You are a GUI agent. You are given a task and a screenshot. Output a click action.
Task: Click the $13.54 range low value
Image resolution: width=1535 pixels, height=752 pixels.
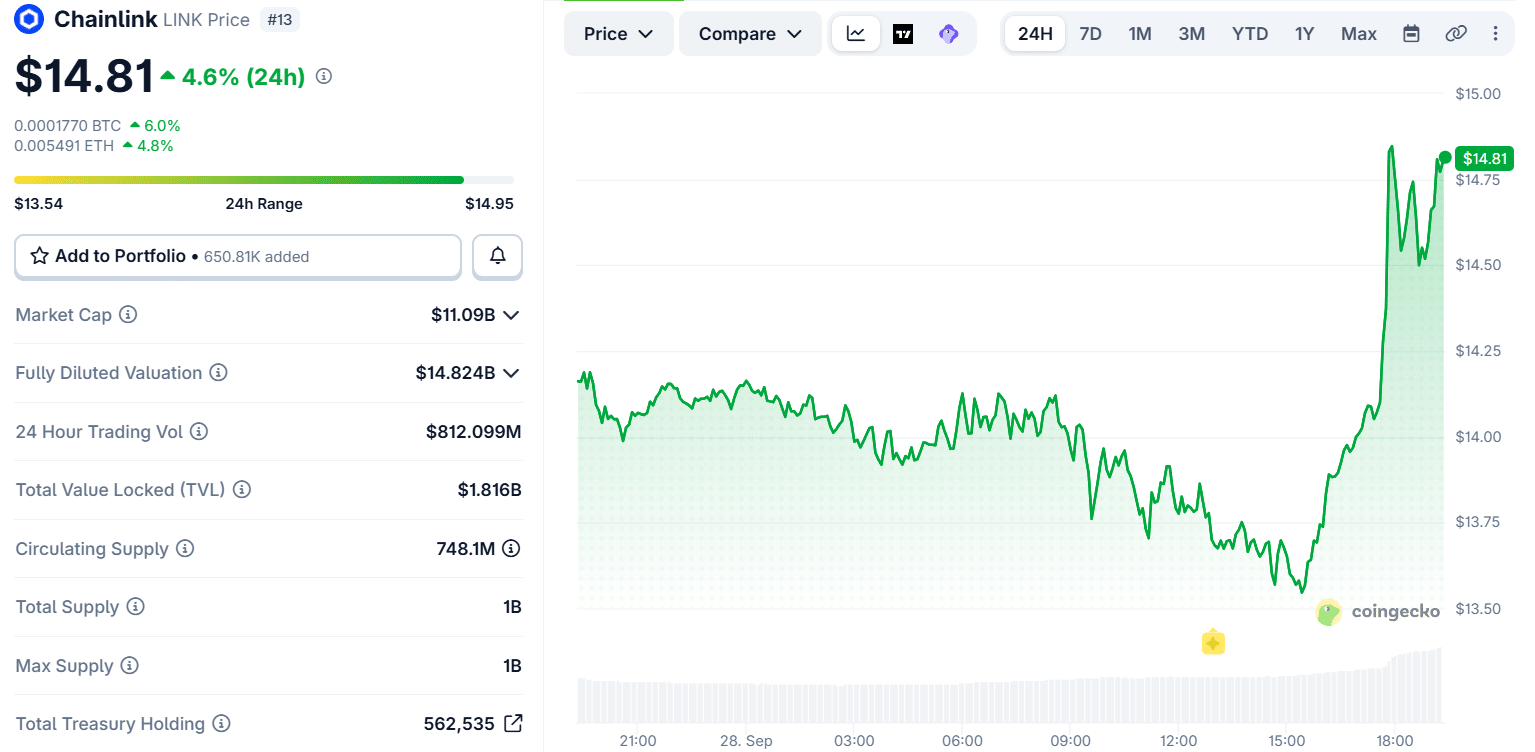[x=39, y=204]
